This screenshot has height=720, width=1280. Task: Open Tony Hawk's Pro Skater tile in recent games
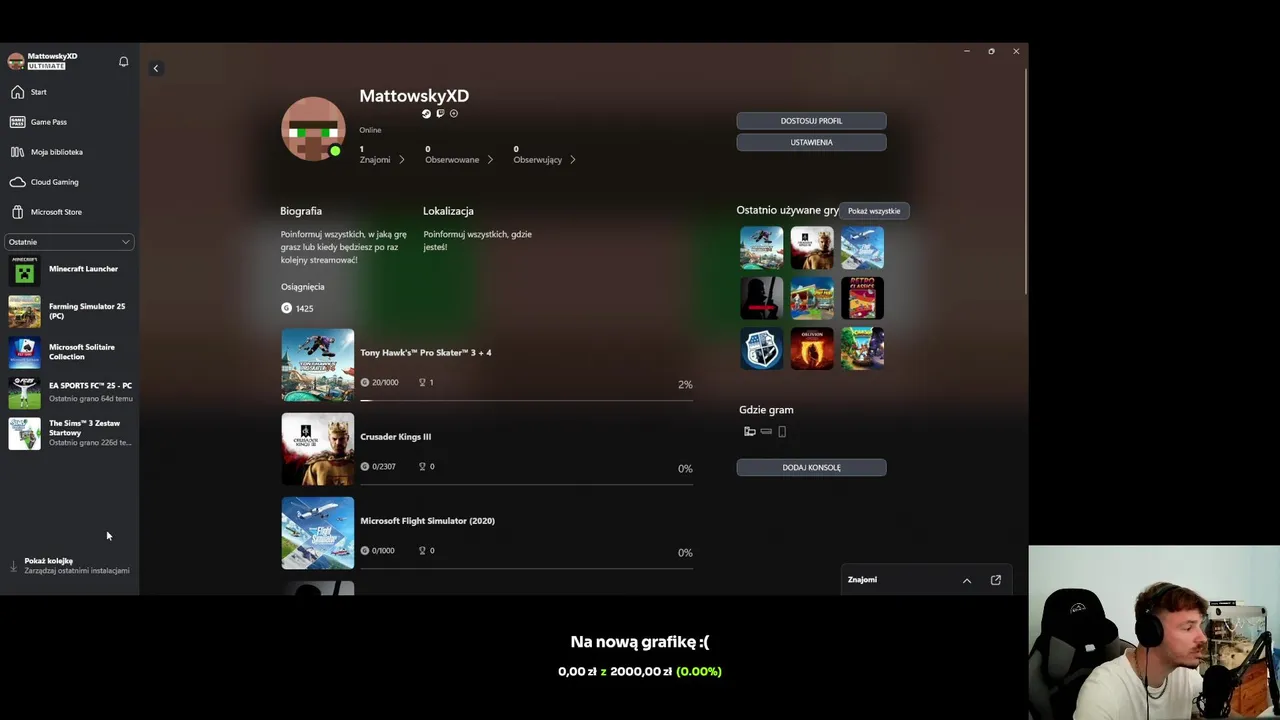tap(762, 248)
